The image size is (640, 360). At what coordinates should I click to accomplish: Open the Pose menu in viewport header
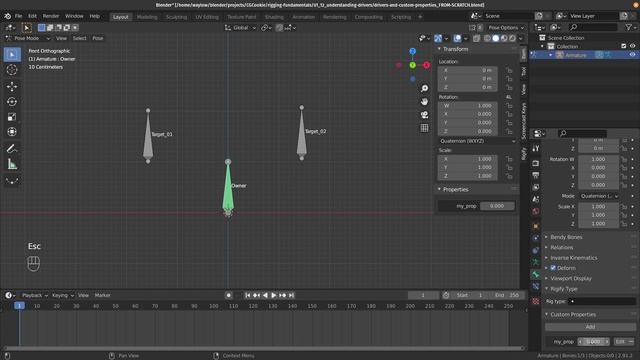(98, 38)
